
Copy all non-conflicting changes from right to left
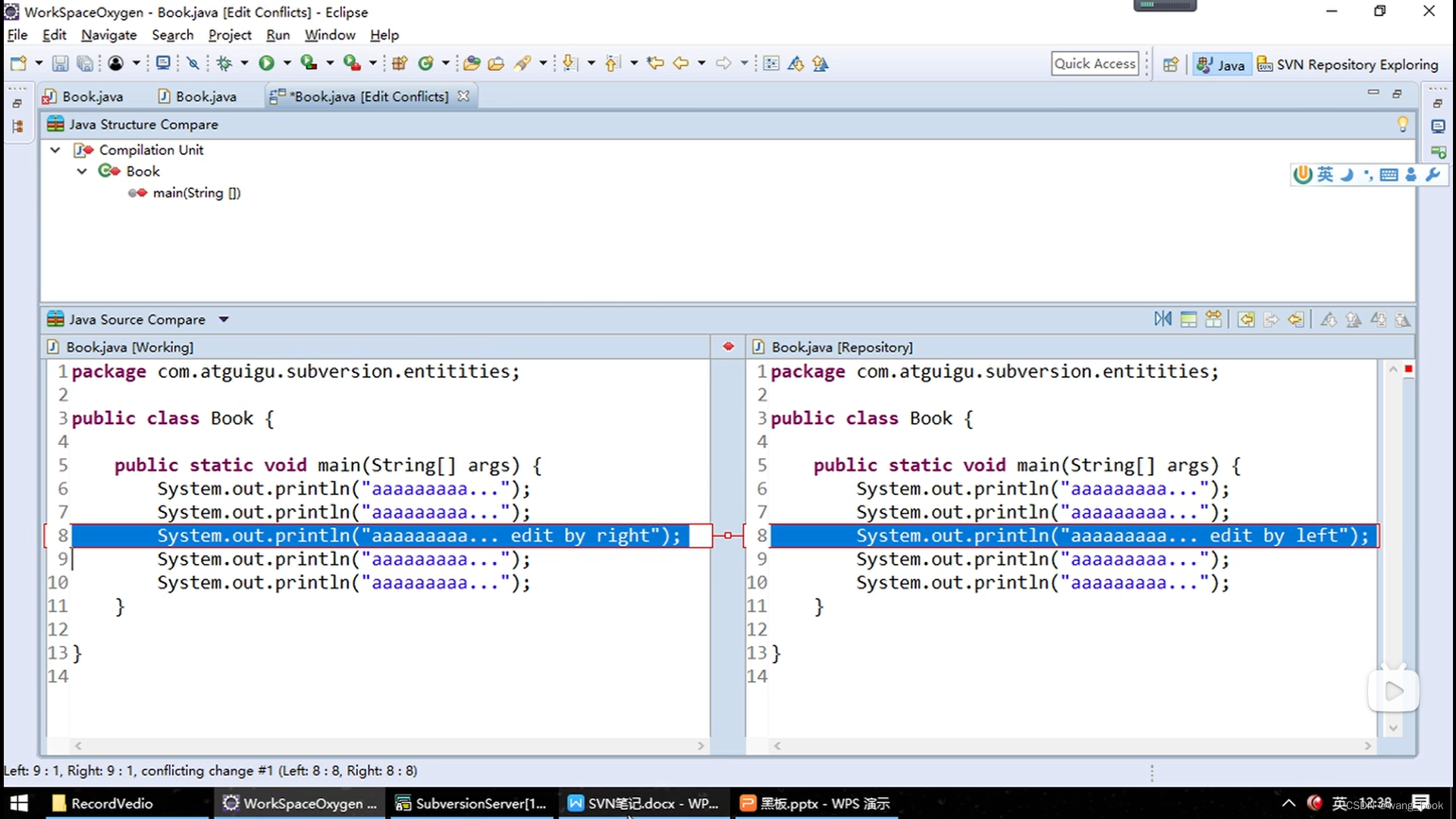pos(1246,319)
